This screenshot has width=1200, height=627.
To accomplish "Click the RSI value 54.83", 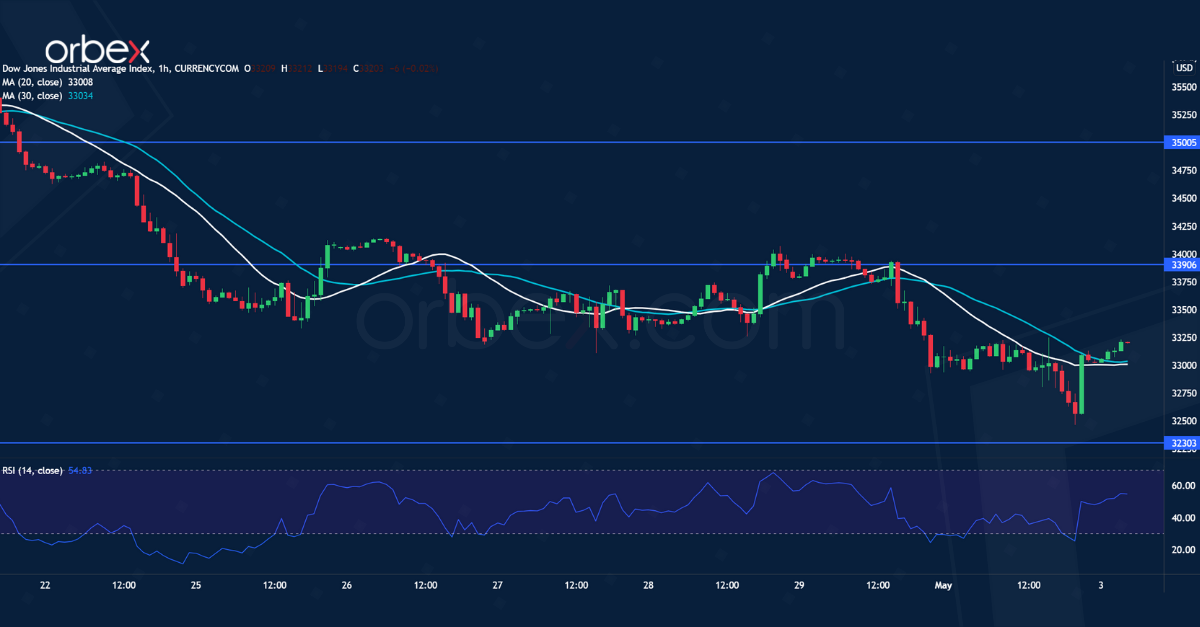I will point(80,498).
